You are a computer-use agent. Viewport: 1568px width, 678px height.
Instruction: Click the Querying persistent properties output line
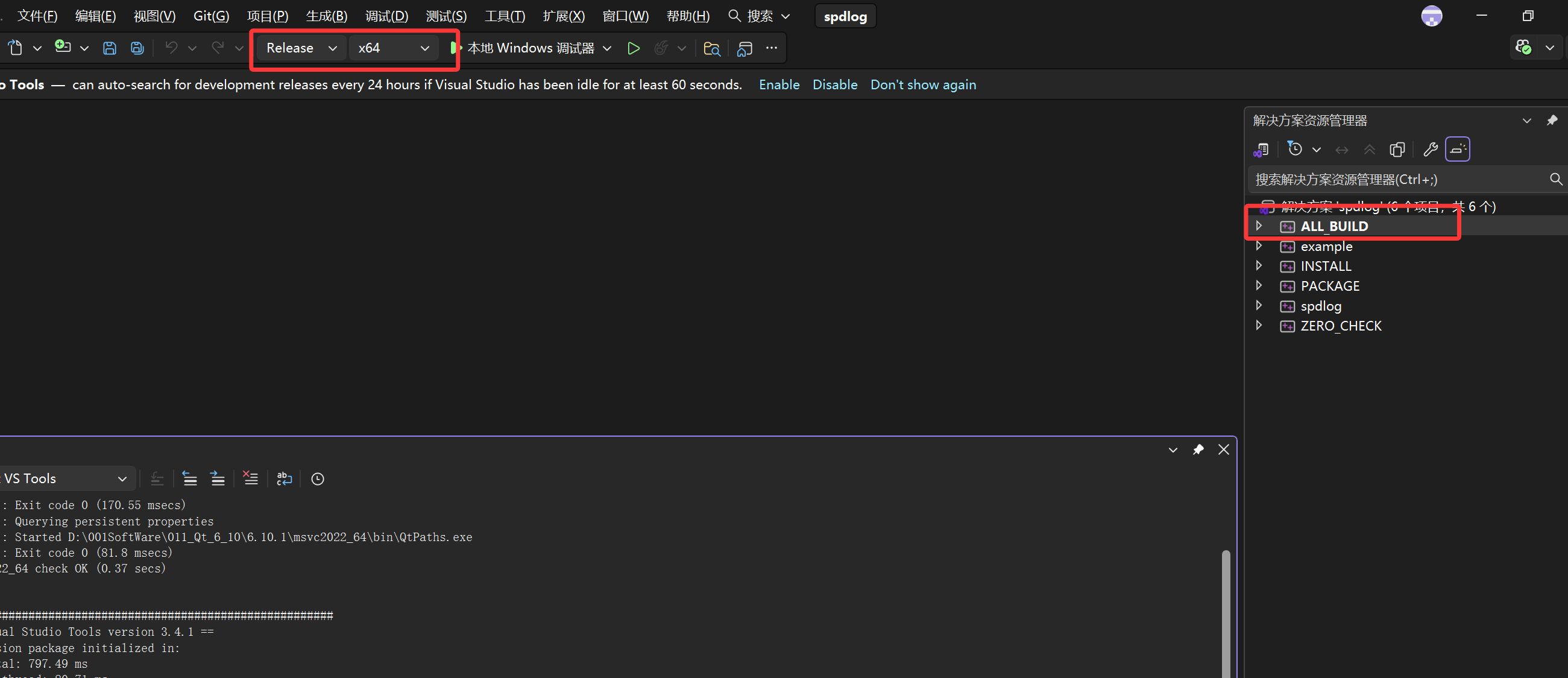114,521
